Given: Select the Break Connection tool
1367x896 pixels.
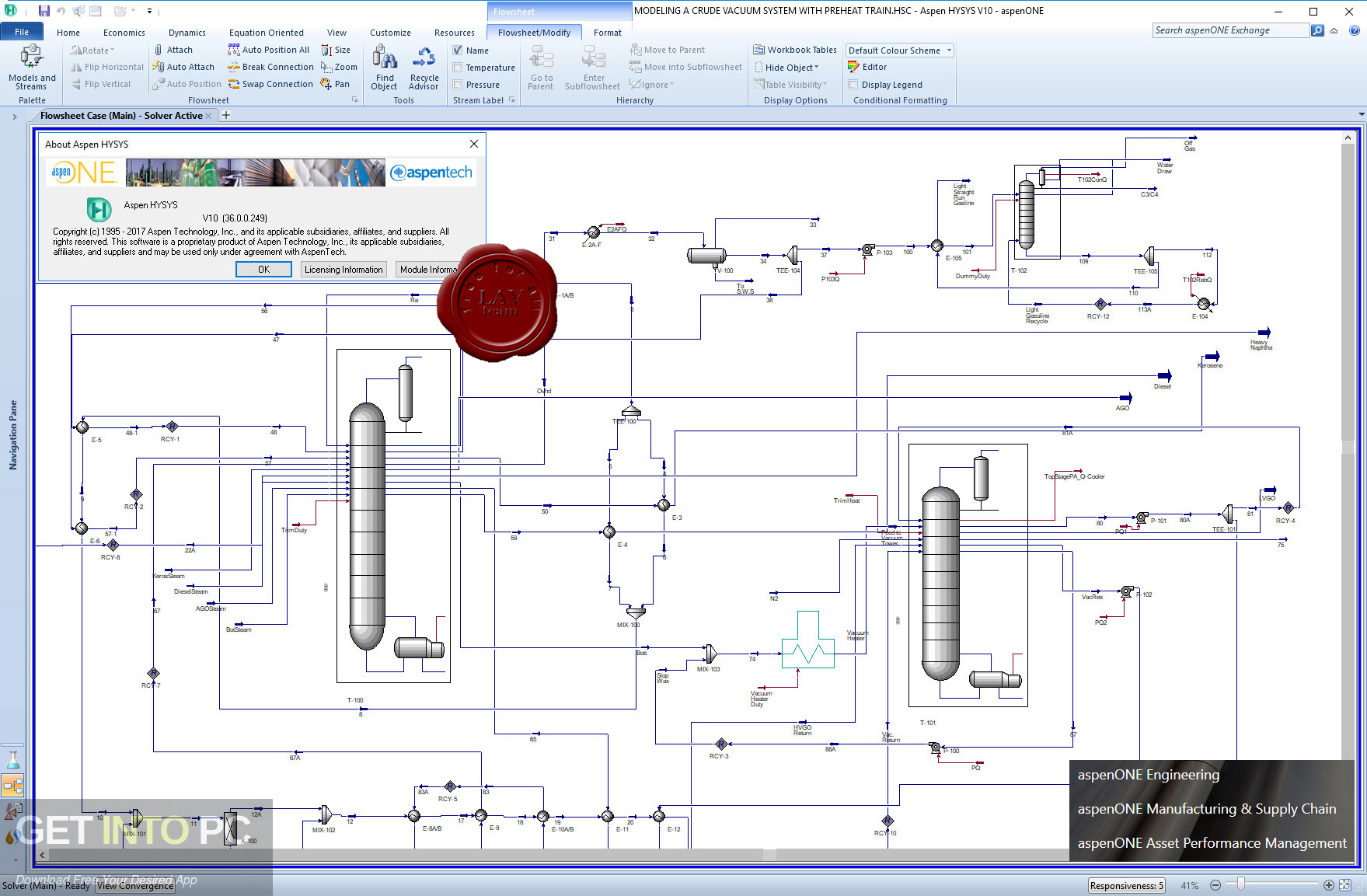Looking at the screenshot, I should point(270,67).
